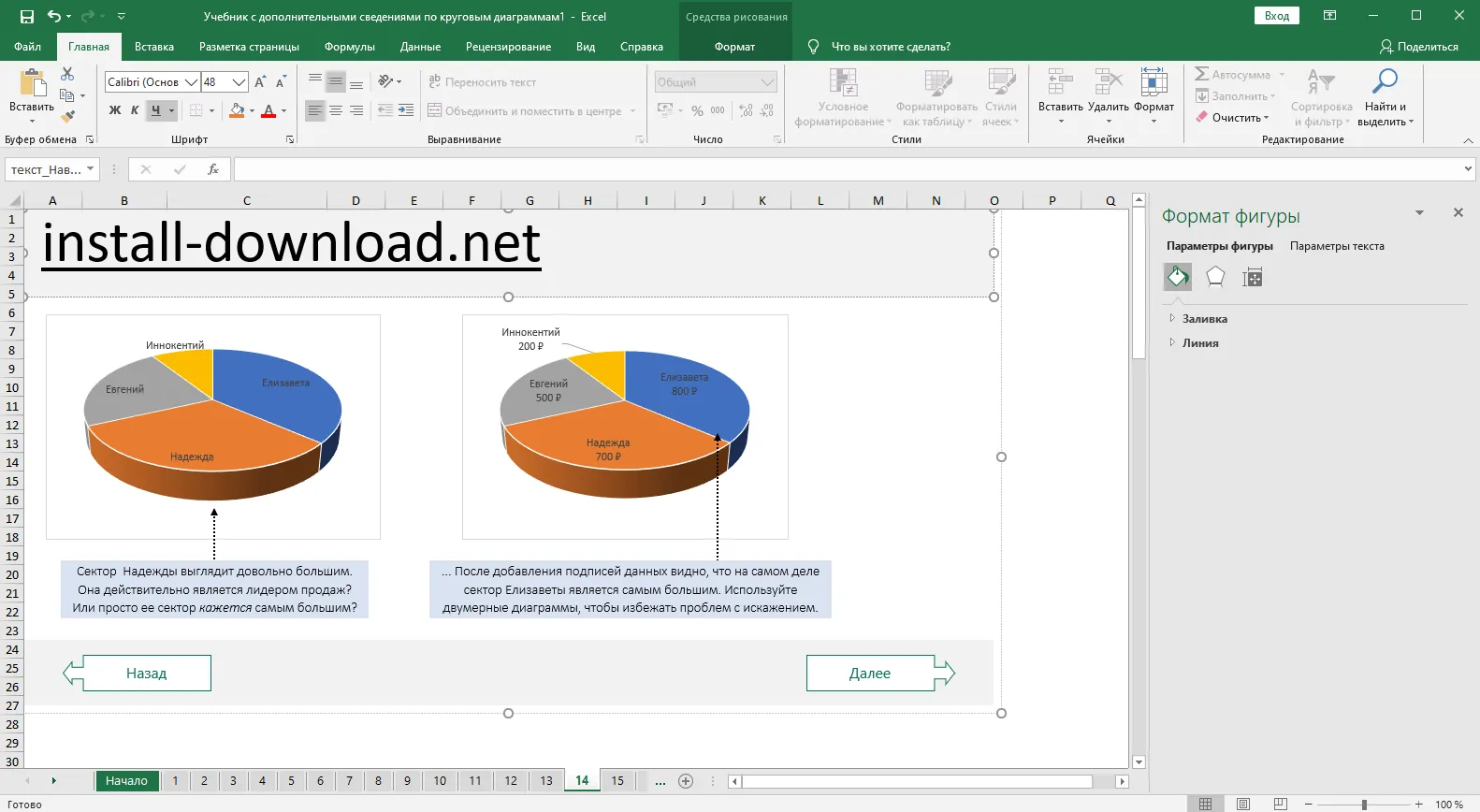This screenshot has width=1480, height=812.
Task: Open the Вставка ribbon tab
Action: (154, 47)
